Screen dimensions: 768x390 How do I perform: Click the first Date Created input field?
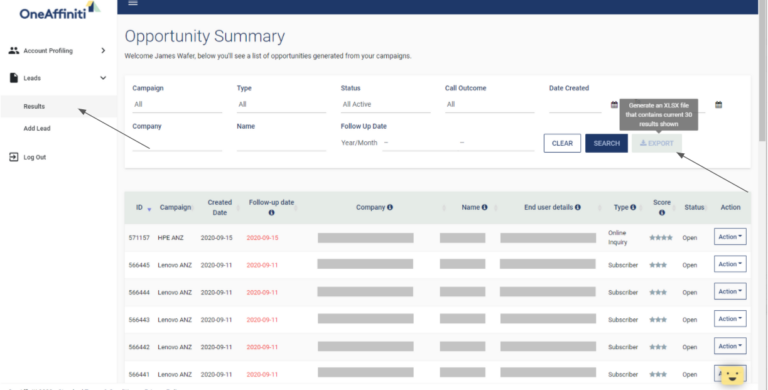(x=575, y=104)
